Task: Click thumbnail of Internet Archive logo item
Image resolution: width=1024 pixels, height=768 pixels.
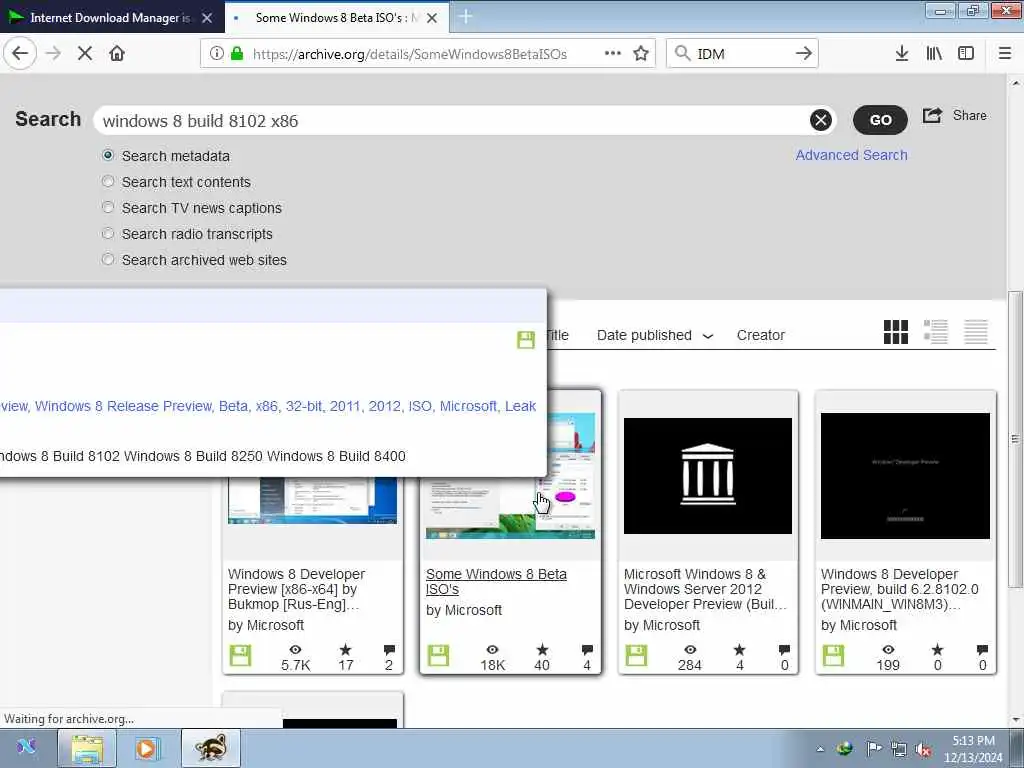Action: (x=708, y=476)
